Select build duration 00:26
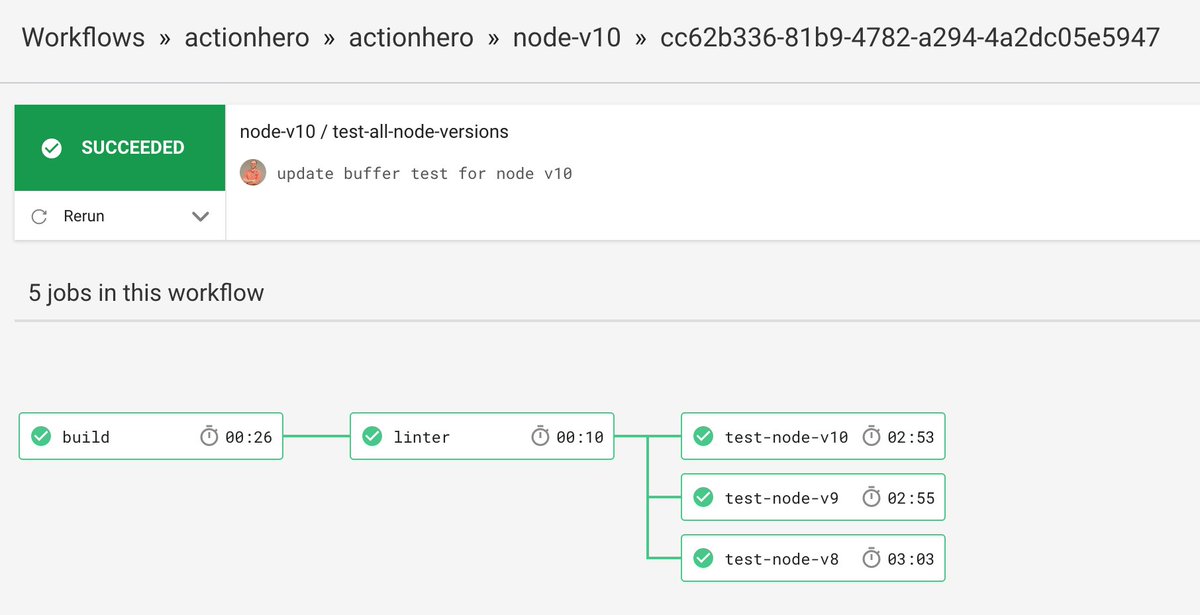The width and height of the screenshot is (1200, 615). pyautogui.click(x=249, y=437)
